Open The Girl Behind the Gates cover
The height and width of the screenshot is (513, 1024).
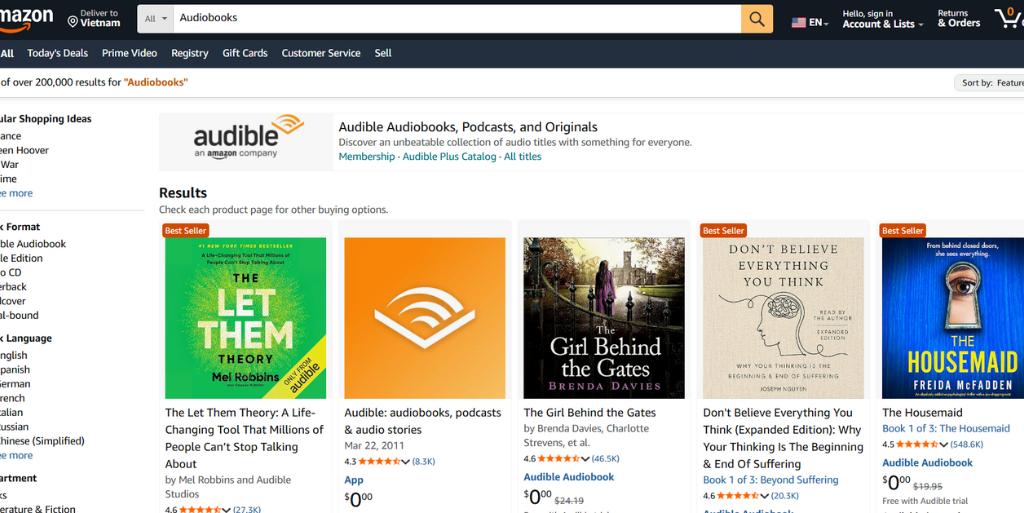point(604,318)
